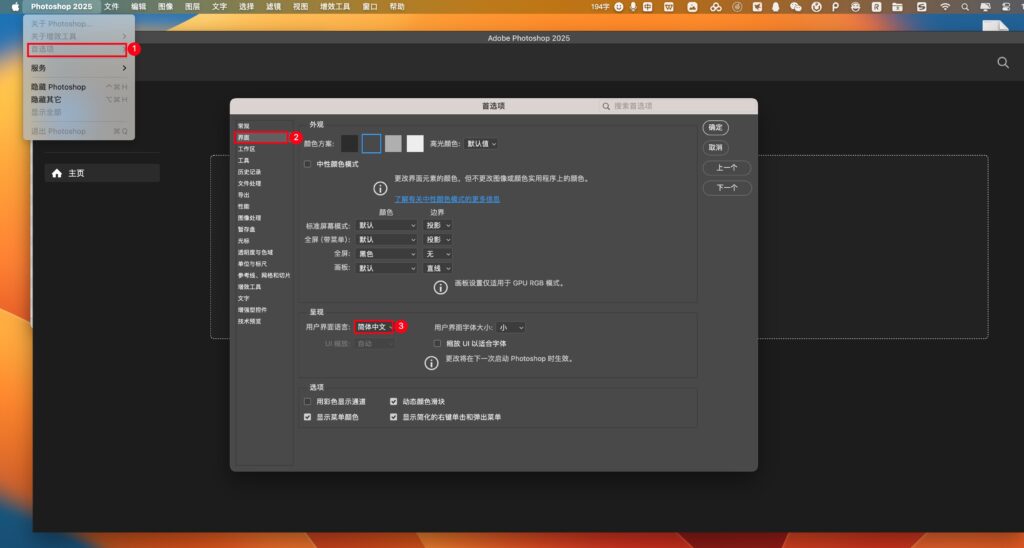Open the 文件 menu
The image size is (1024, 548).
click(x=112, y=7)
